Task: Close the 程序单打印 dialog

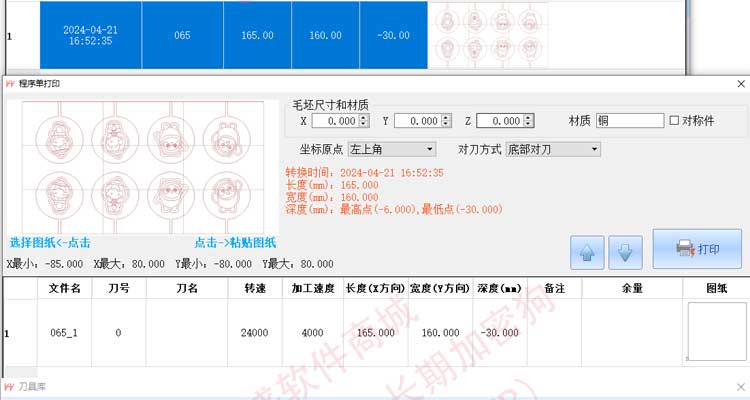Action: [x=741, y=84]
